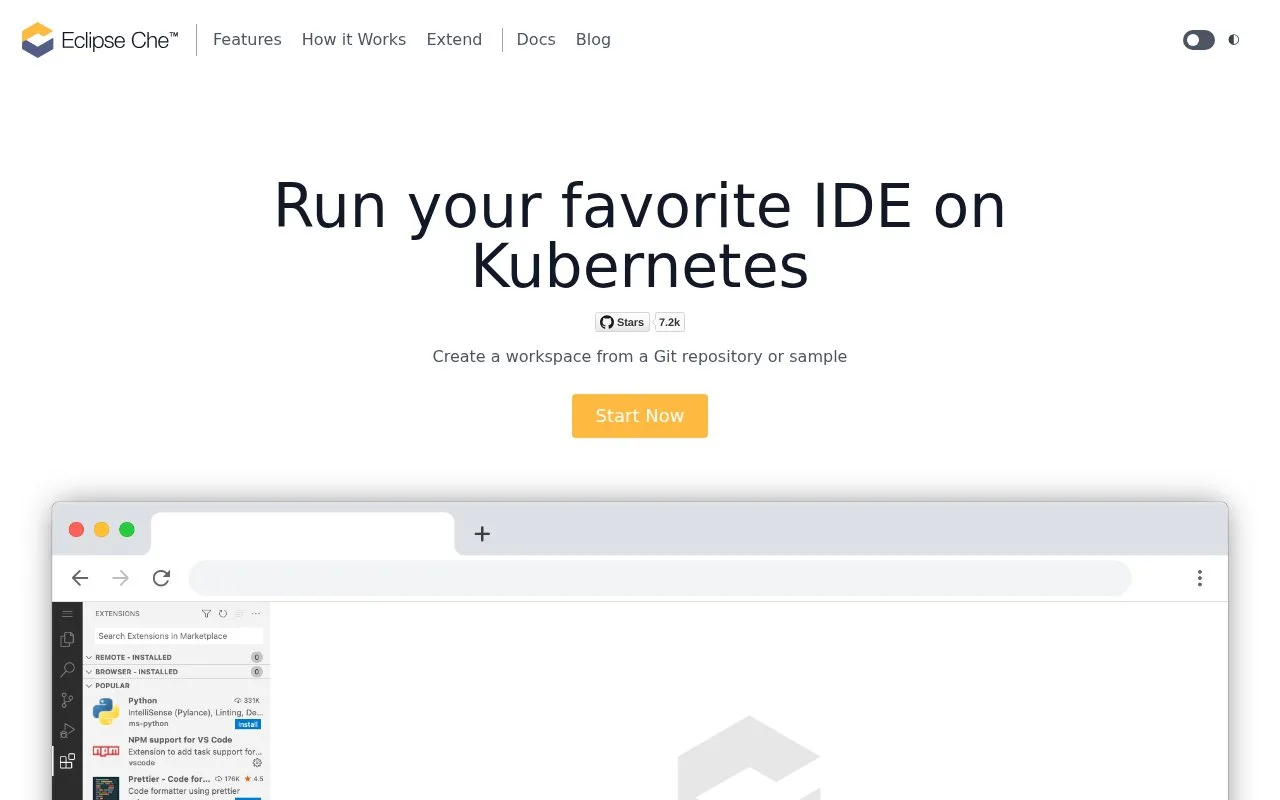Select the "Prettier - Code for..." extension title

pos(169,779)
